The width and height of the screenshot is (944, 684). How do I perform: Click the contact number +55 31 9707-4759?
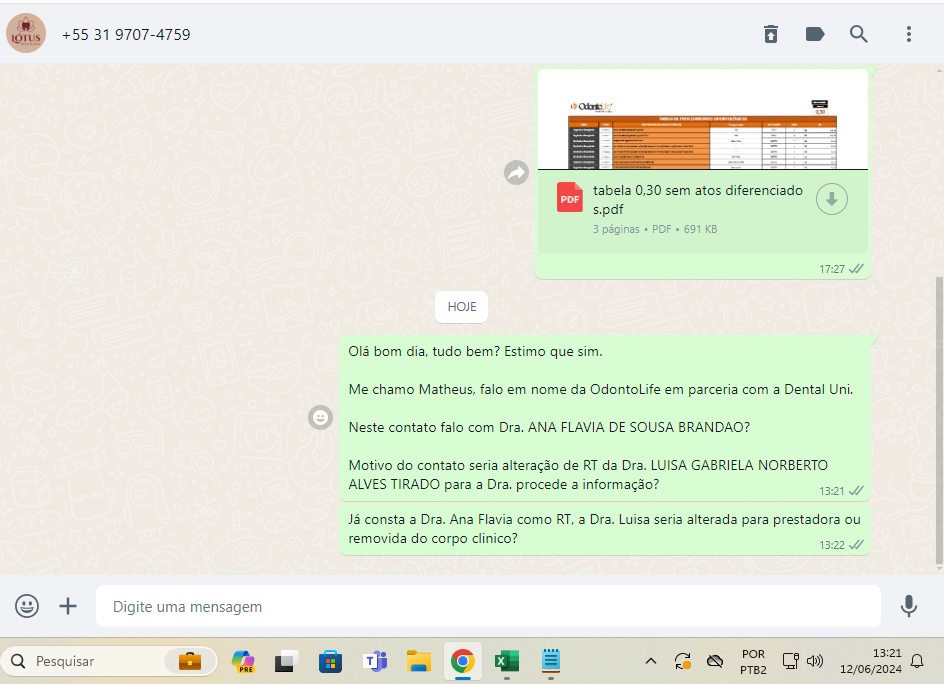[126, 35]
